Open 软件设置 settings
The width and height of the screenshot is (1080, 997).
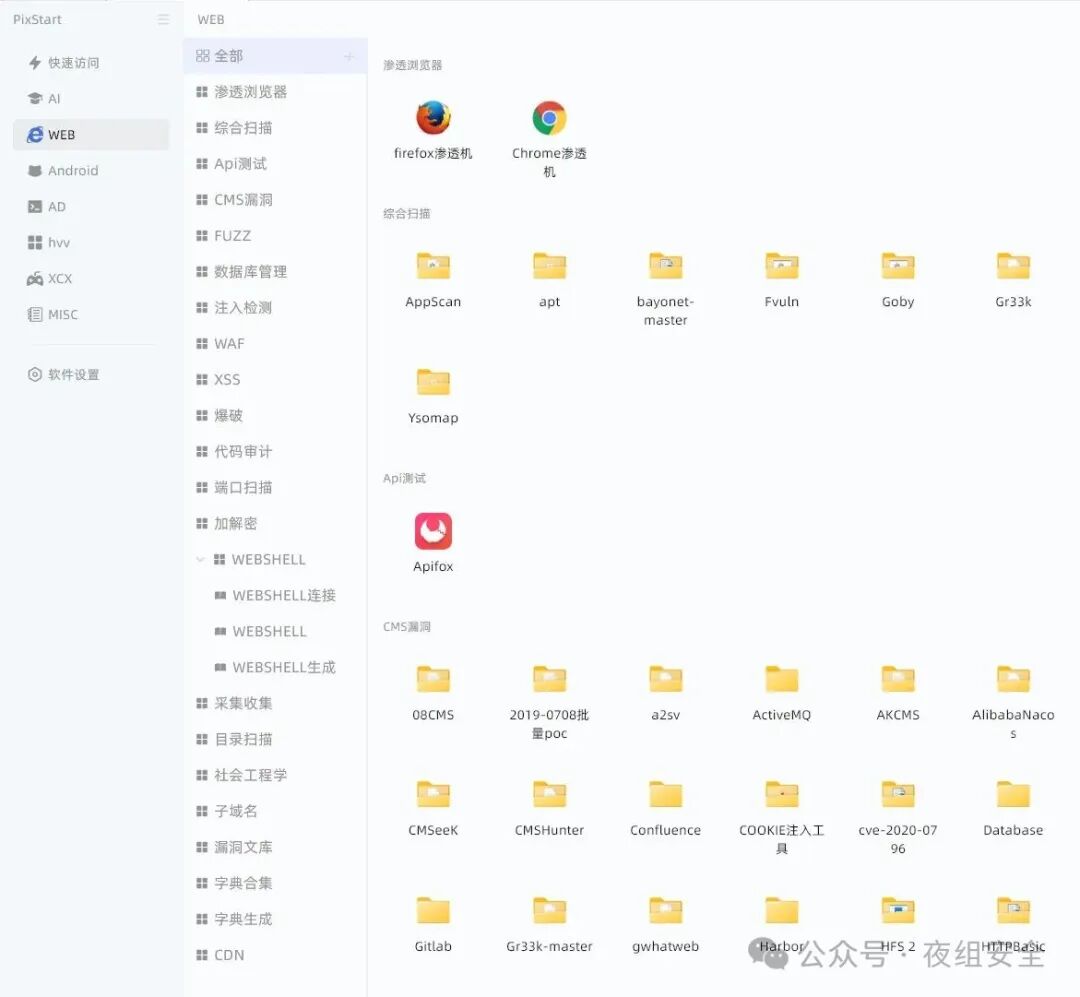[x=91, y=374]
